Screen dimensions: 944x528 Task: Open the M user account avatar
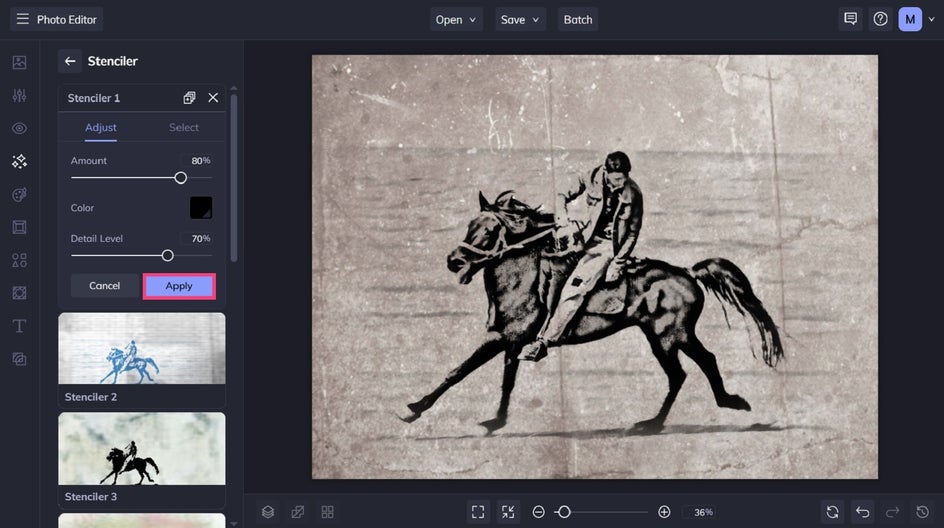910,19
